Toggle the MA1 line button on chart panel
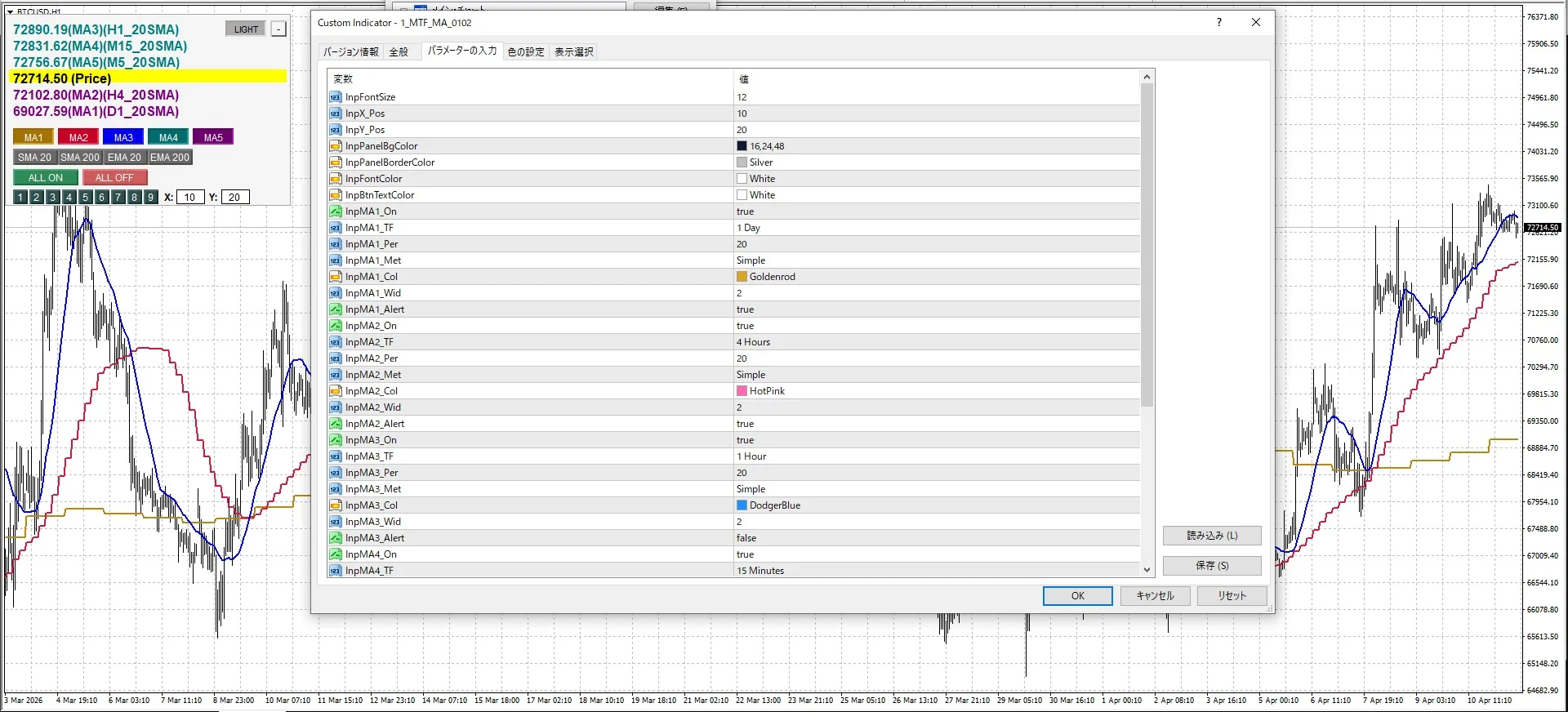1568x712 pixels. (33, 137)
